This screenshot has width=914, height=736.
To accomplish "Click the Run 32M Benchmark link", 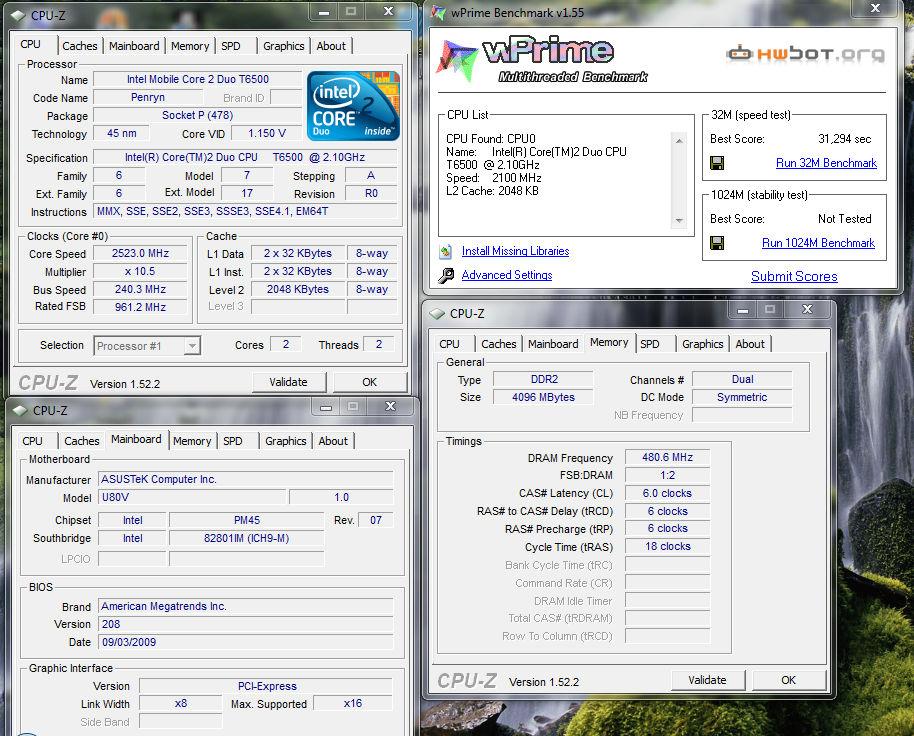I will 826,163.
